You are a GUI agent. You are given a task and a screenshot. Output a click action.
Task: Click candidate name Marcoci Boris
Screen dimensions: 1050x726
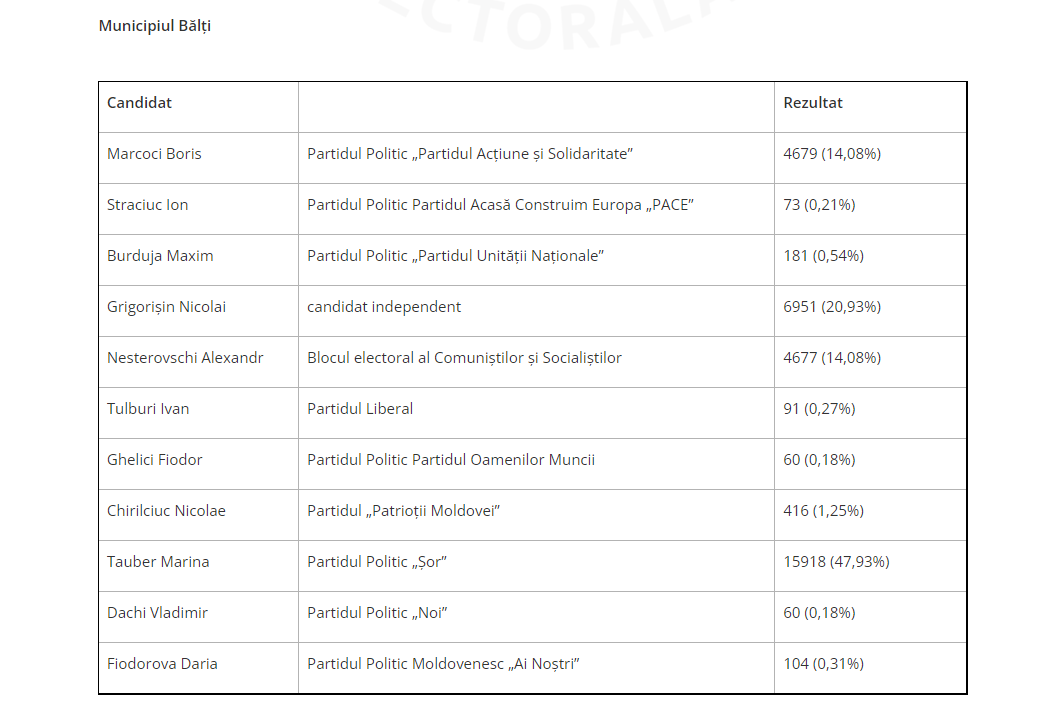click(154, 153)
